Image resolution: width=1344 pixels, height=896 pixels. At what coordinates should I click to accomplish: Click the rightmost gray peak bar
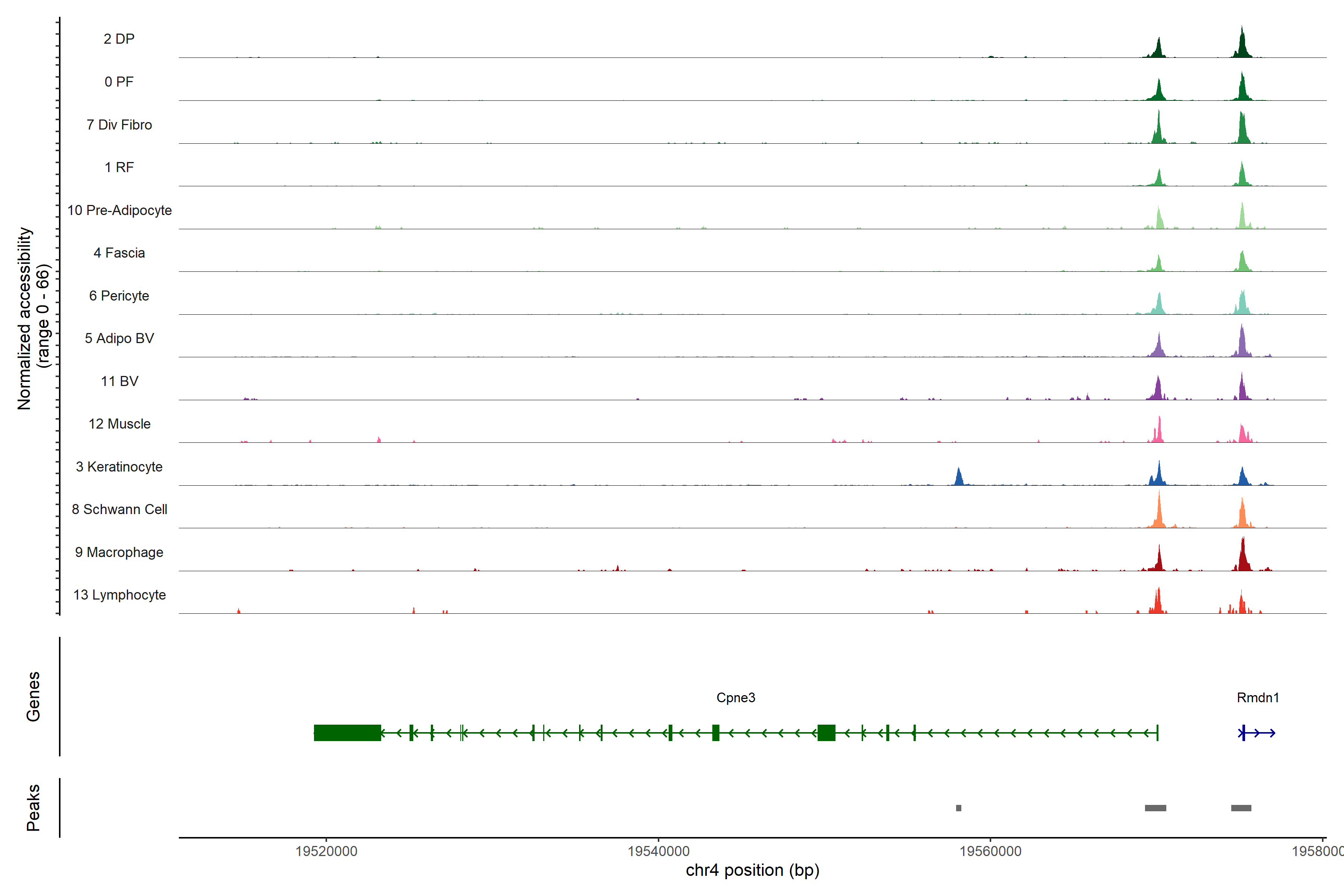(x=1241, y=808)
